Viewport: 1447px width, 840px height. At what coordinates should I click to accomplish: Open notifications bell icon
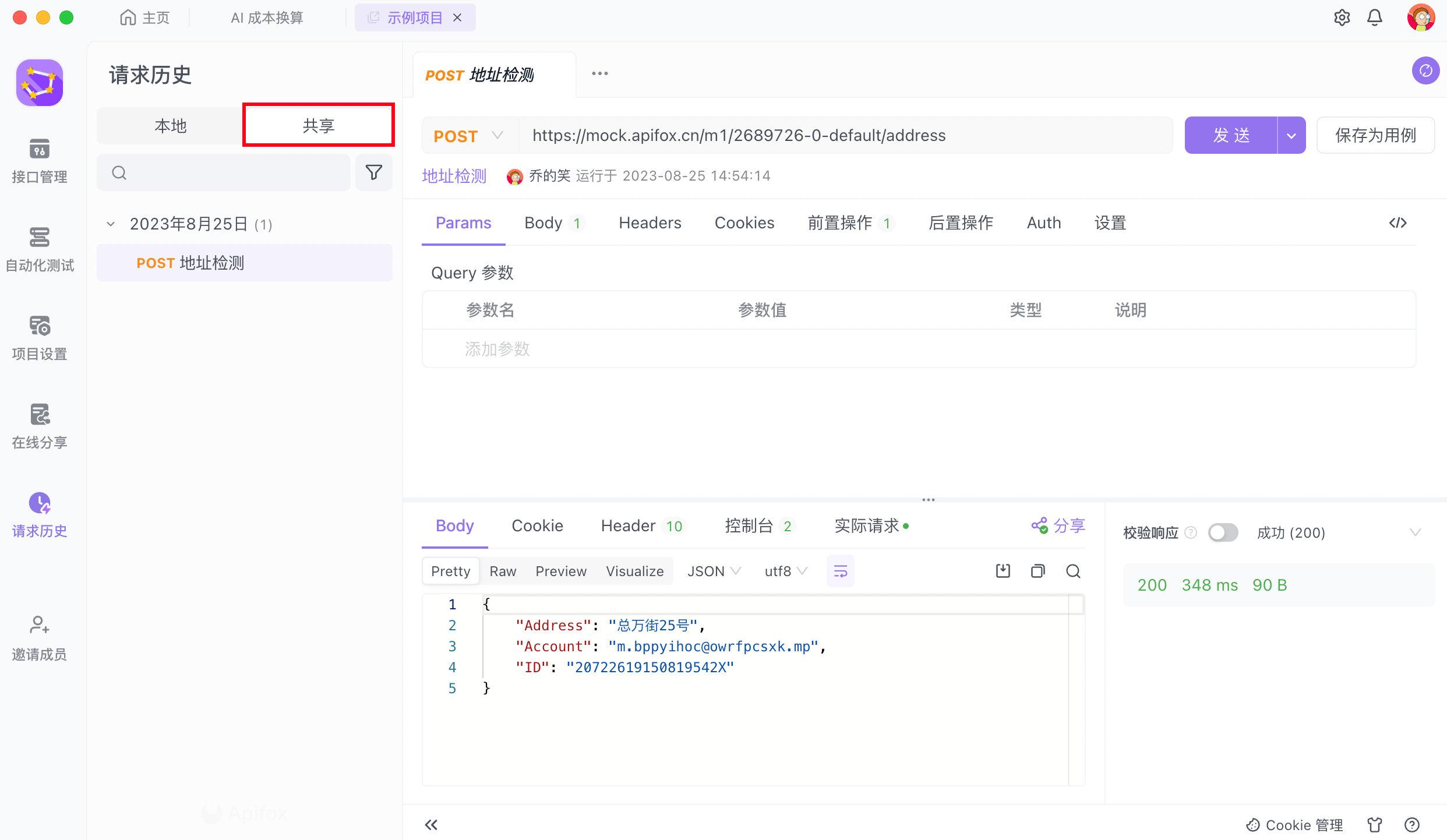[x=1374, y=17]
